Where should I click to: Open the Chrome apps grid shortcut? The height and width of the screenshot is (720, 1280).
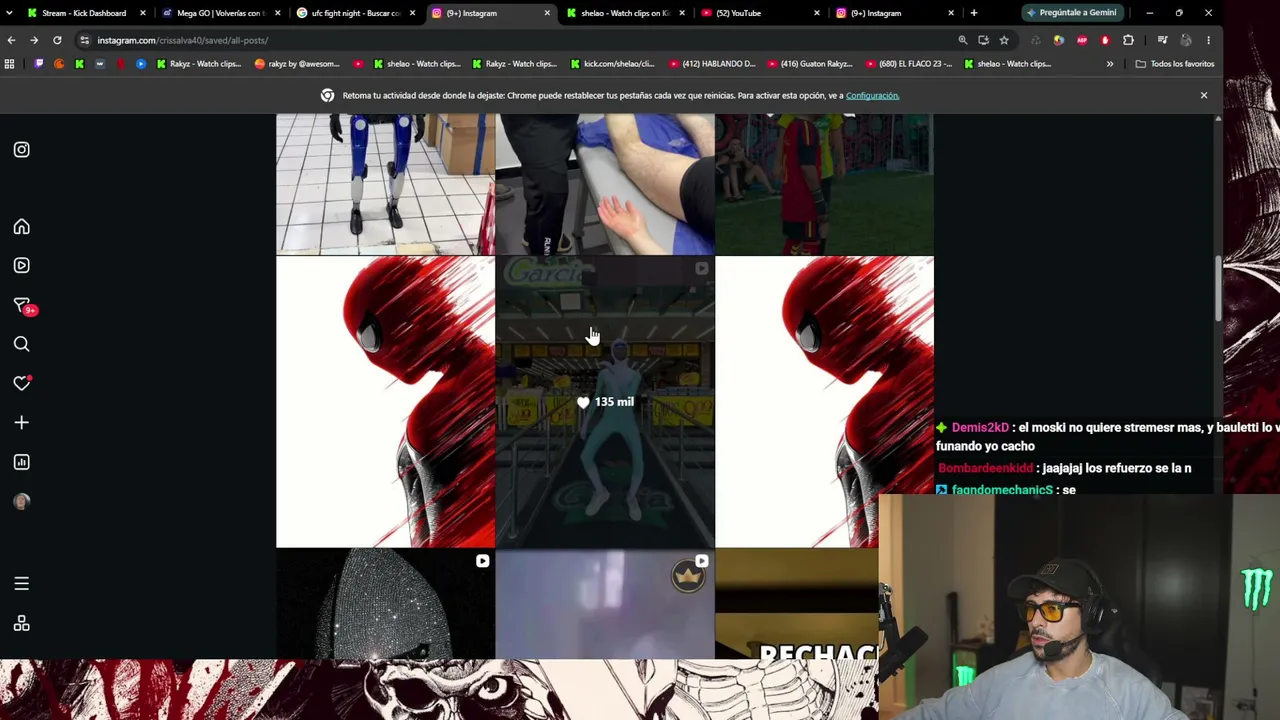[x=9, y=64]
